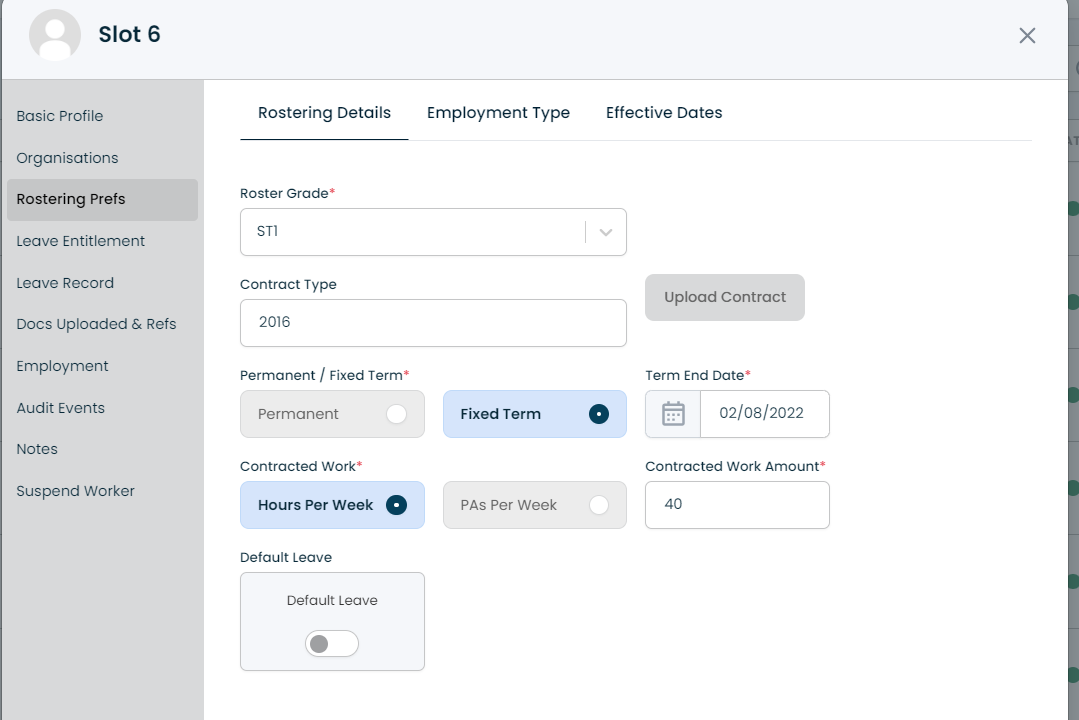
Task: Click the Permanent / Fixed Term label
Action: pyautogui.click(x=324, y=375)
